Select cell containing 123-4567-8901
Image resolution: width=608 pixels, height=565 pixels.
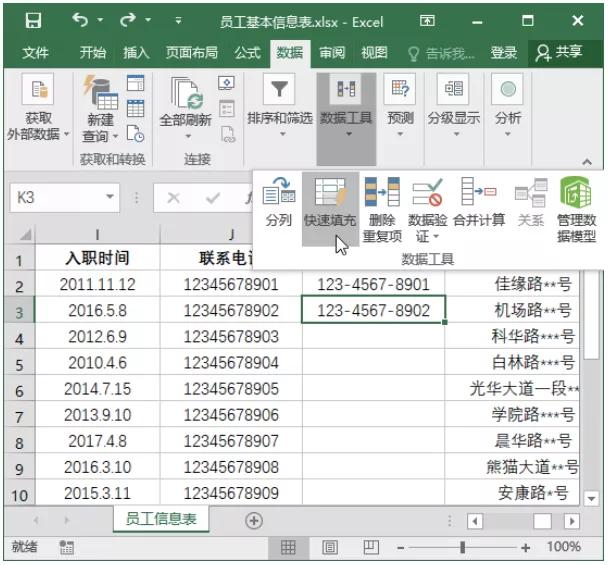pyautogui.click(x=373, y=284)
